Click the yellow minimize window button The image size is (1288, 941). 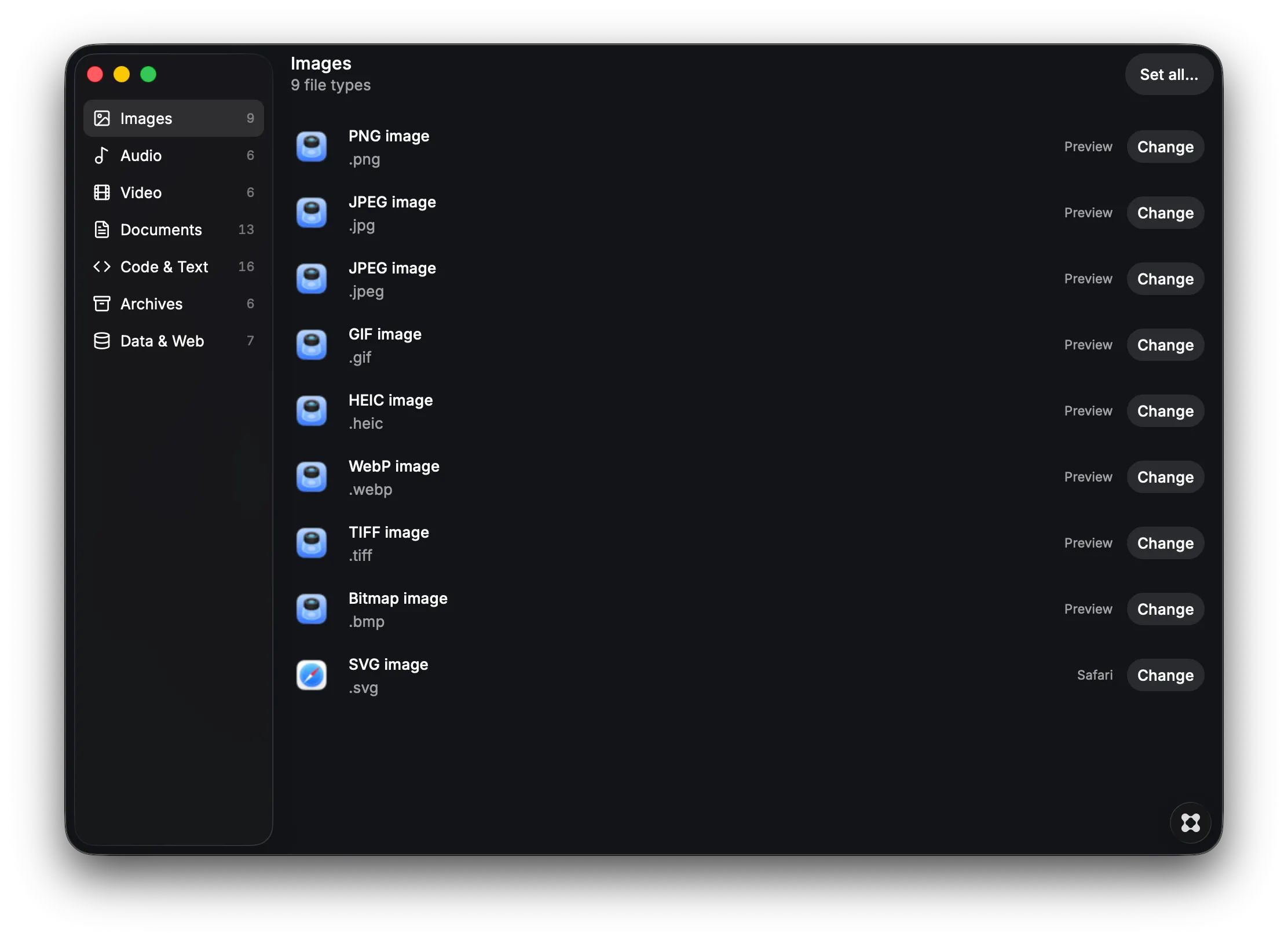pos(122,74)
